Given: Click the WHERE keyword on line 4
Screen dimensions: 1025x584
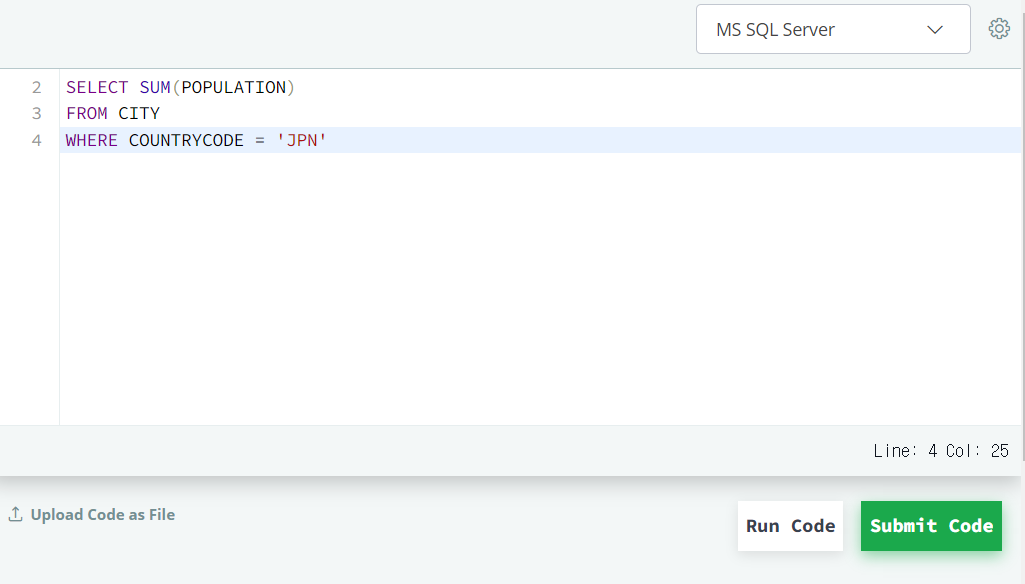Looking at the screenshot, I should pos(92,141).
